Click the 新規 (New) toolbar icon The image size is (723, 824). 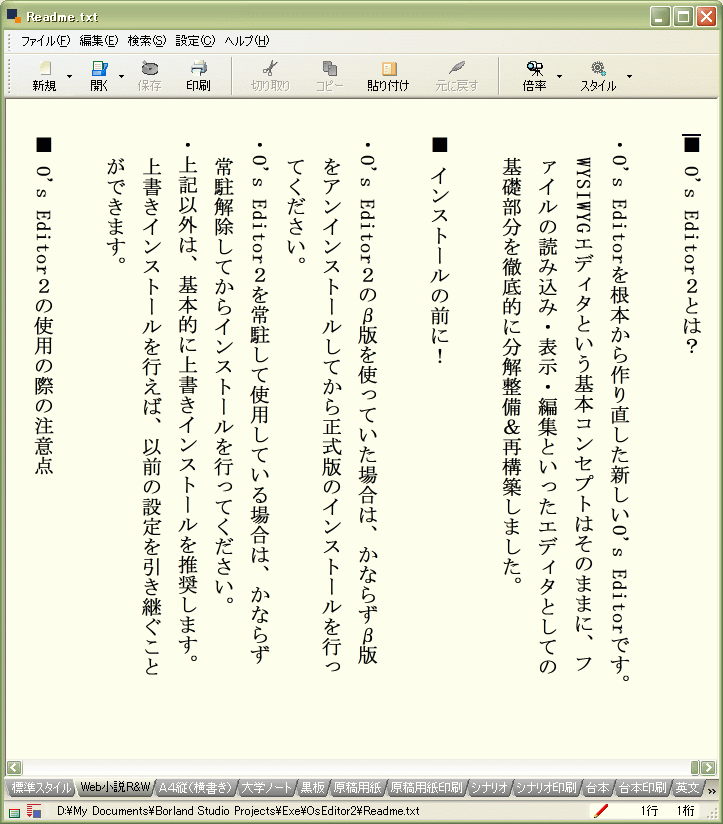45,68
